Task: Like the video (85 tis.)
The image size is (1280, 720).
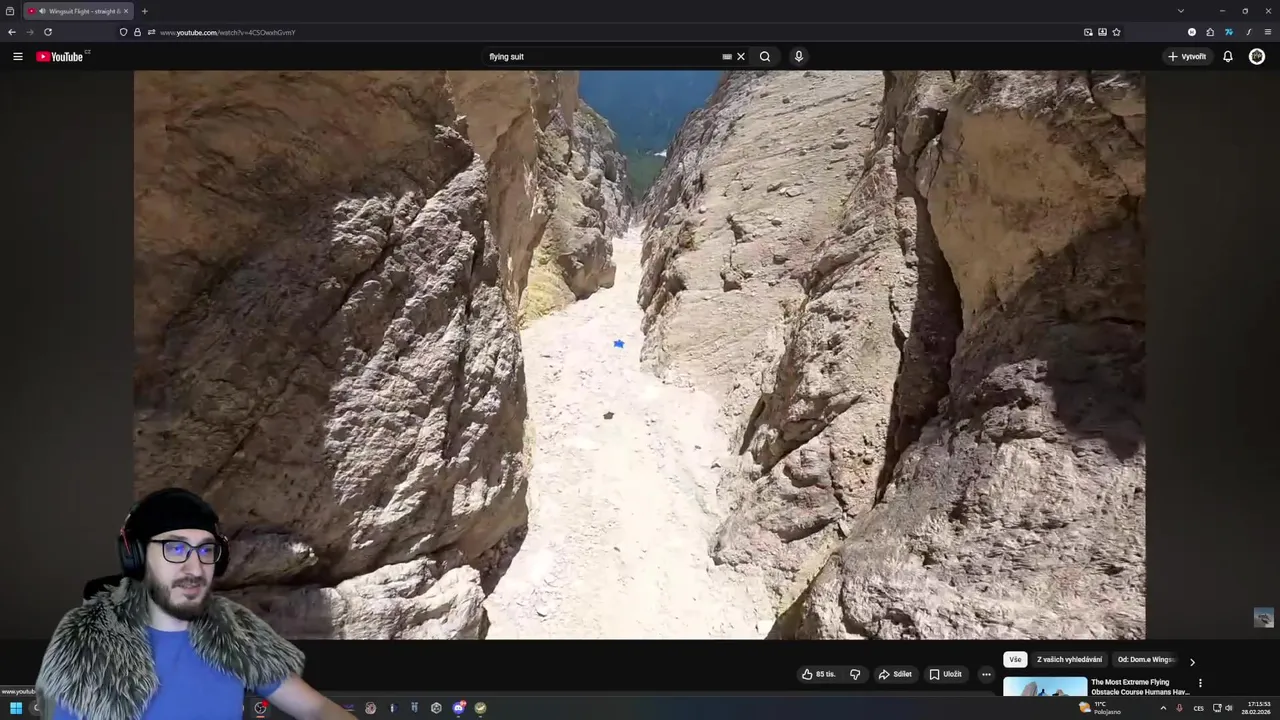Action: 819,674
